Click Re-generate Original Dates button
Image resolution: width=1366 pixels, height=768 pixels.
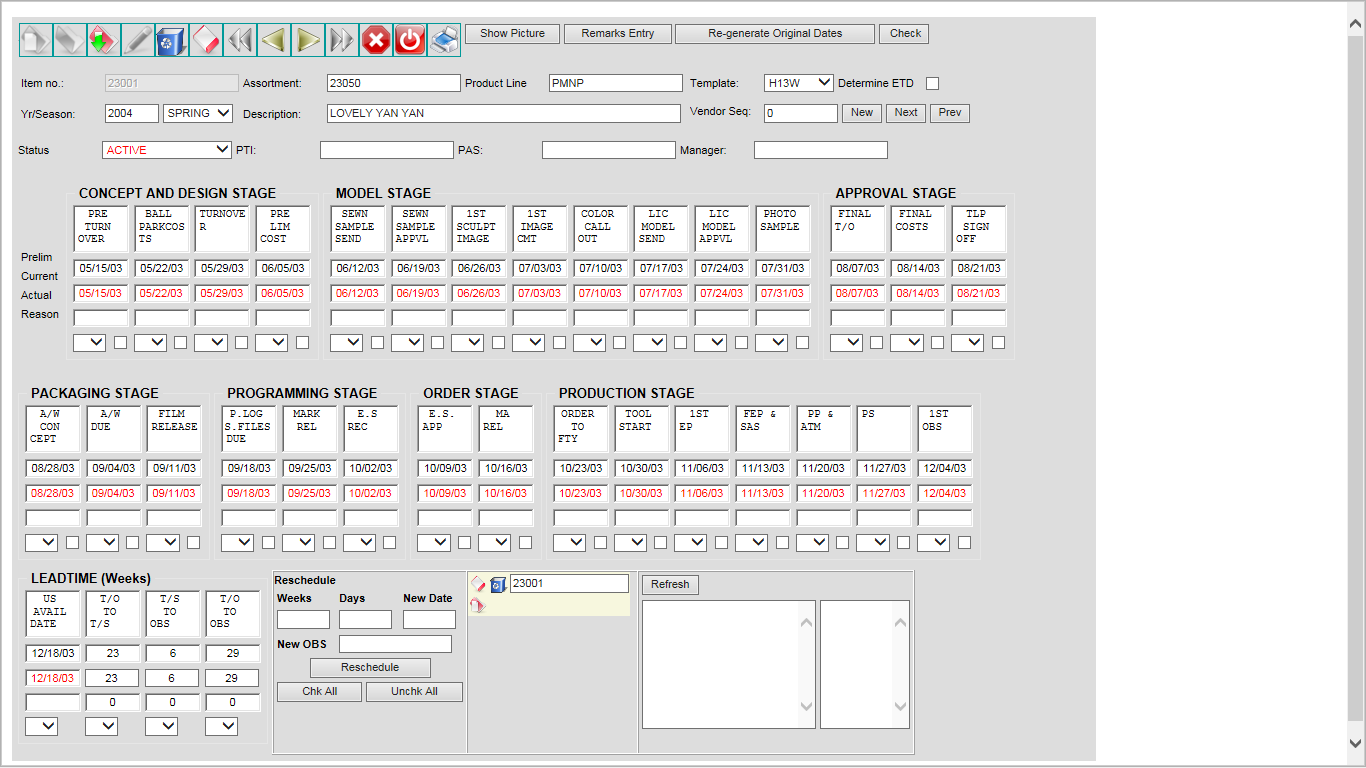pyautogui.click(x=775, y=34)
